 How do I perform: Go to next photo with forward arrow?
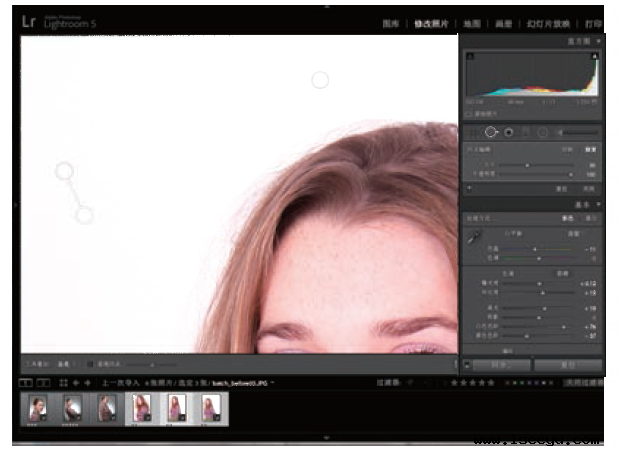click(88, 383)
